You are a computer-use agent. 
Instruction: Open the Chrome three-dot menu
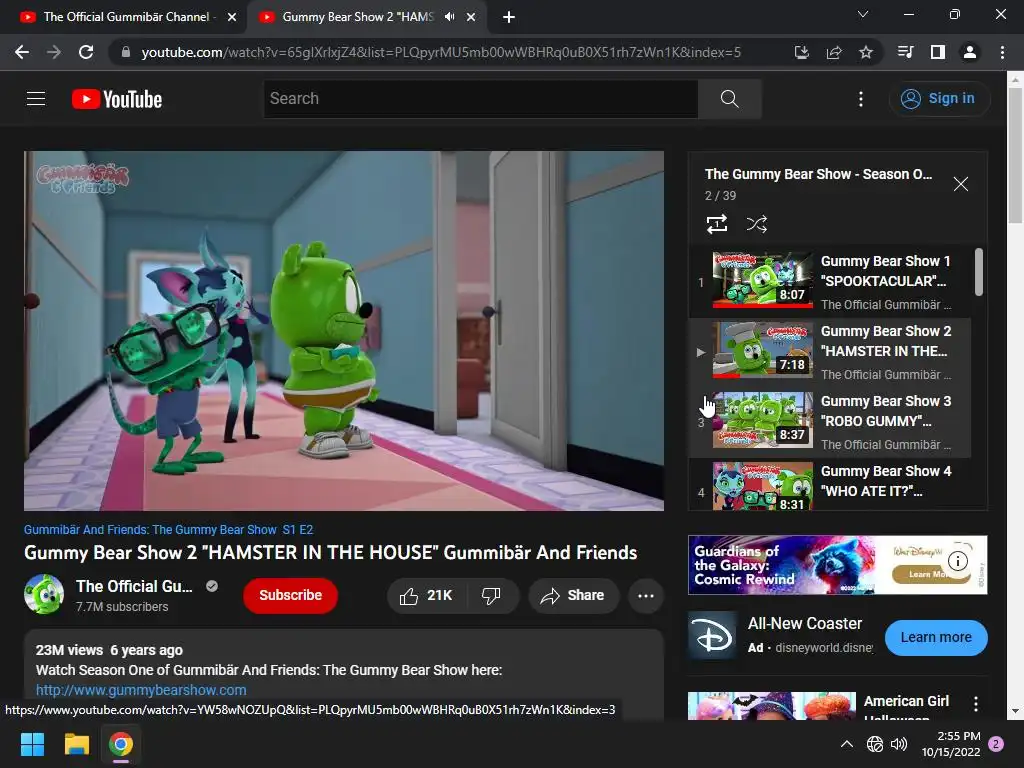click(1002, 52)
